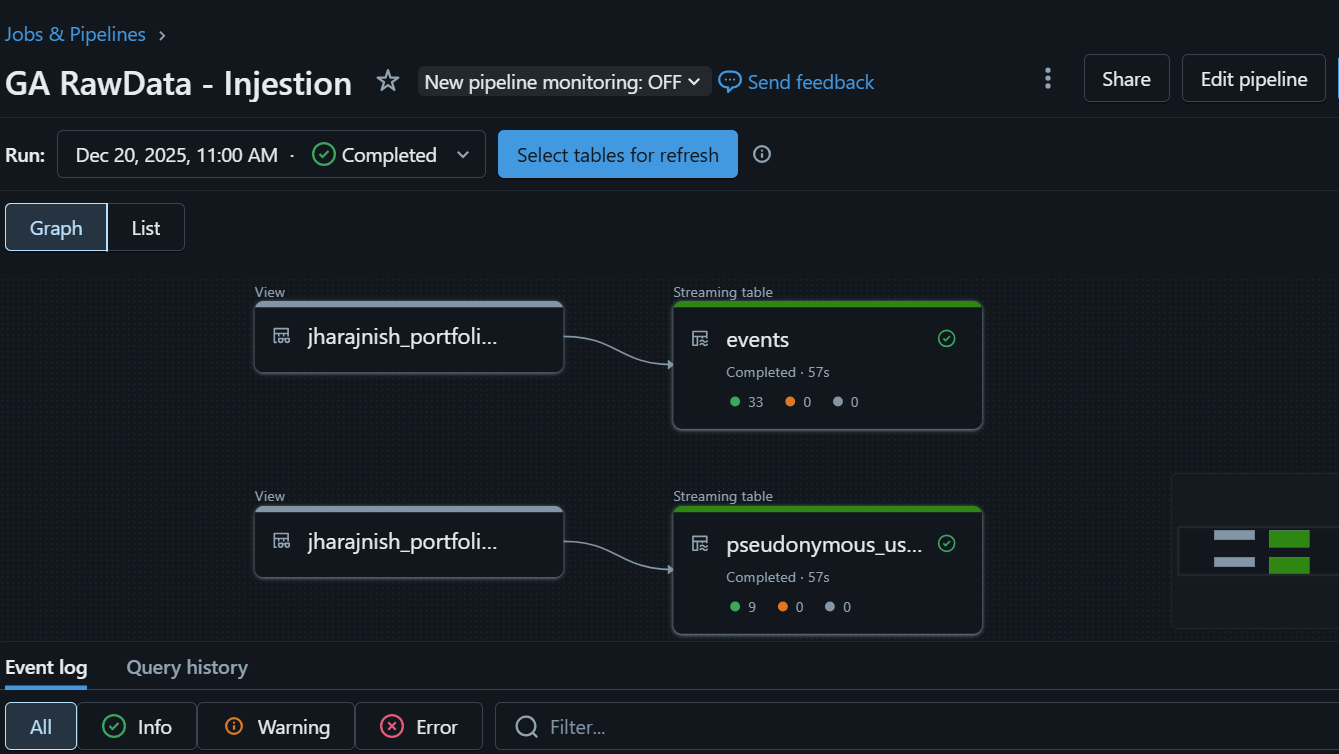Open the Query history tab

tap(187, 667)
